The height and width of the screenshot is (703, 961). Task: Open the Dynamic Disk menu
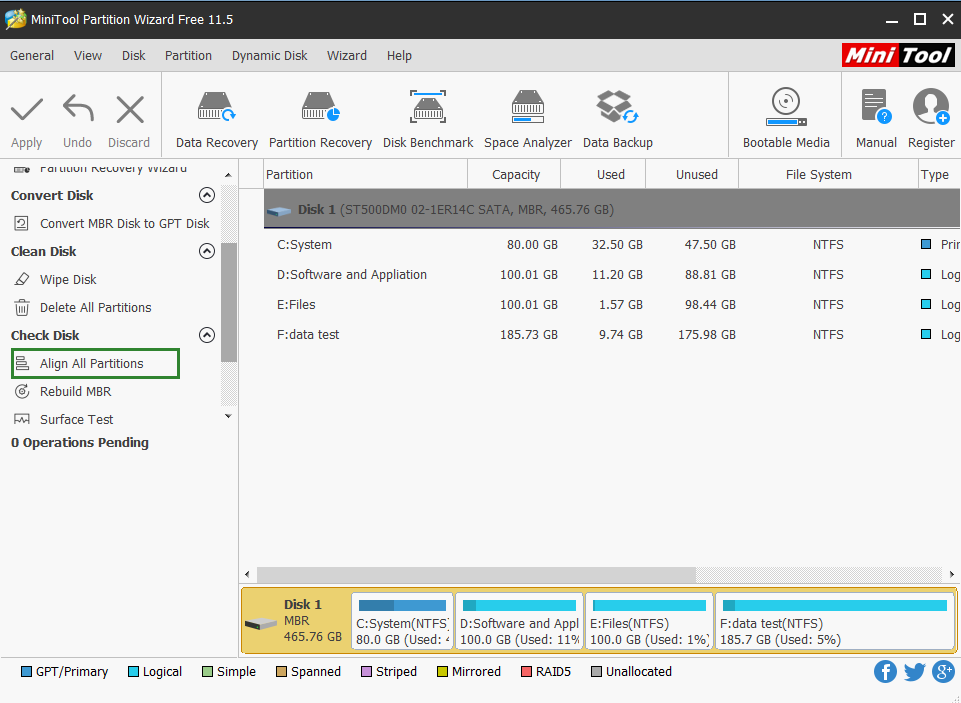click(270, 56)
